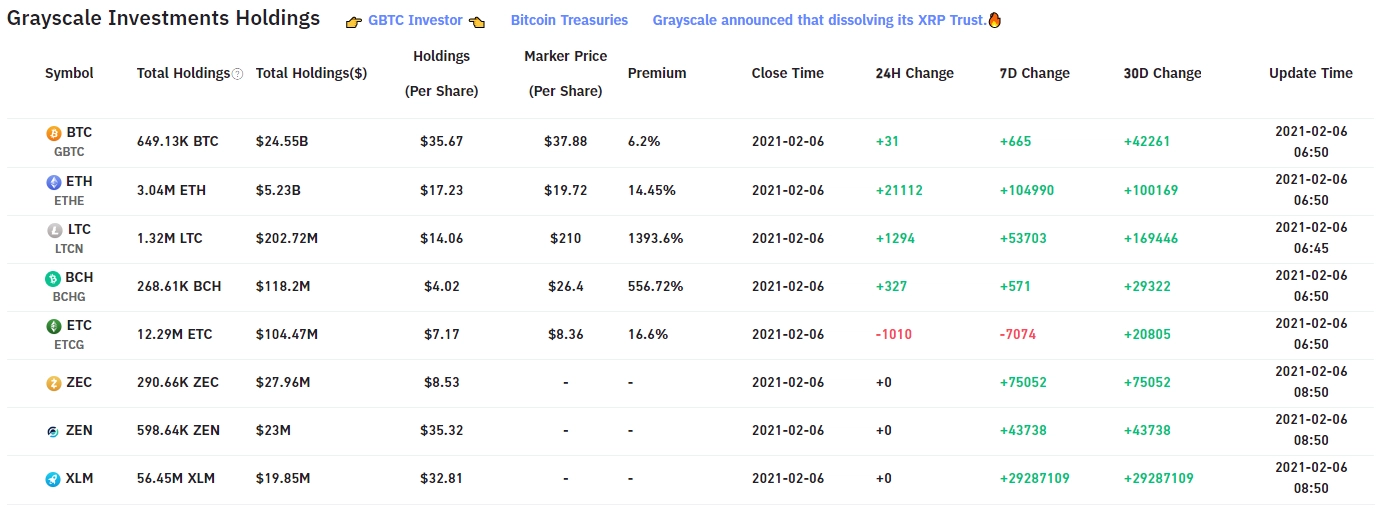This screenshot has height=509, width=1383.
Task: Click the 598.64K ZEN holdings value
Action: [x=179, y=430]
